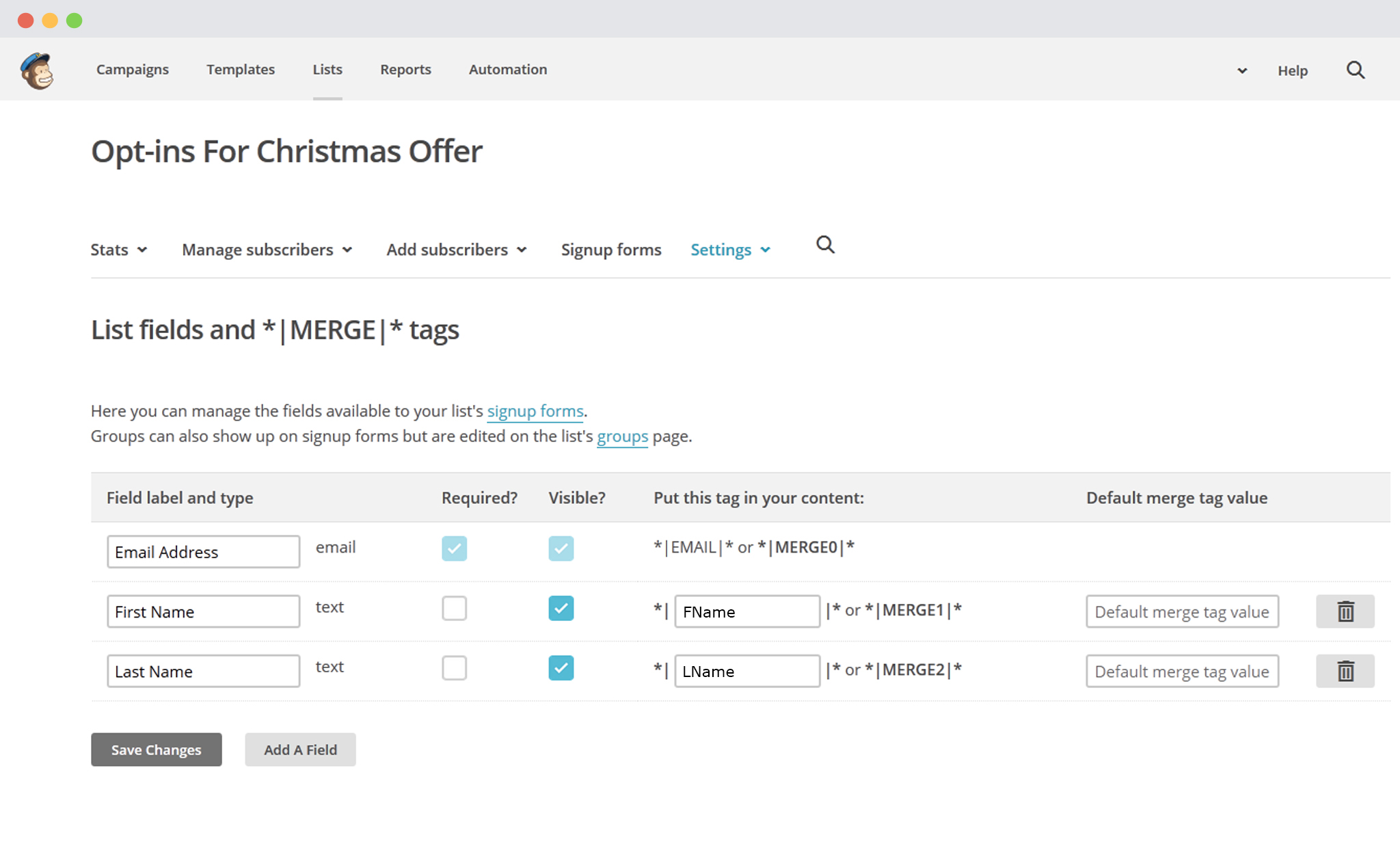Toggle Required checkbox for Email Address

455,548
